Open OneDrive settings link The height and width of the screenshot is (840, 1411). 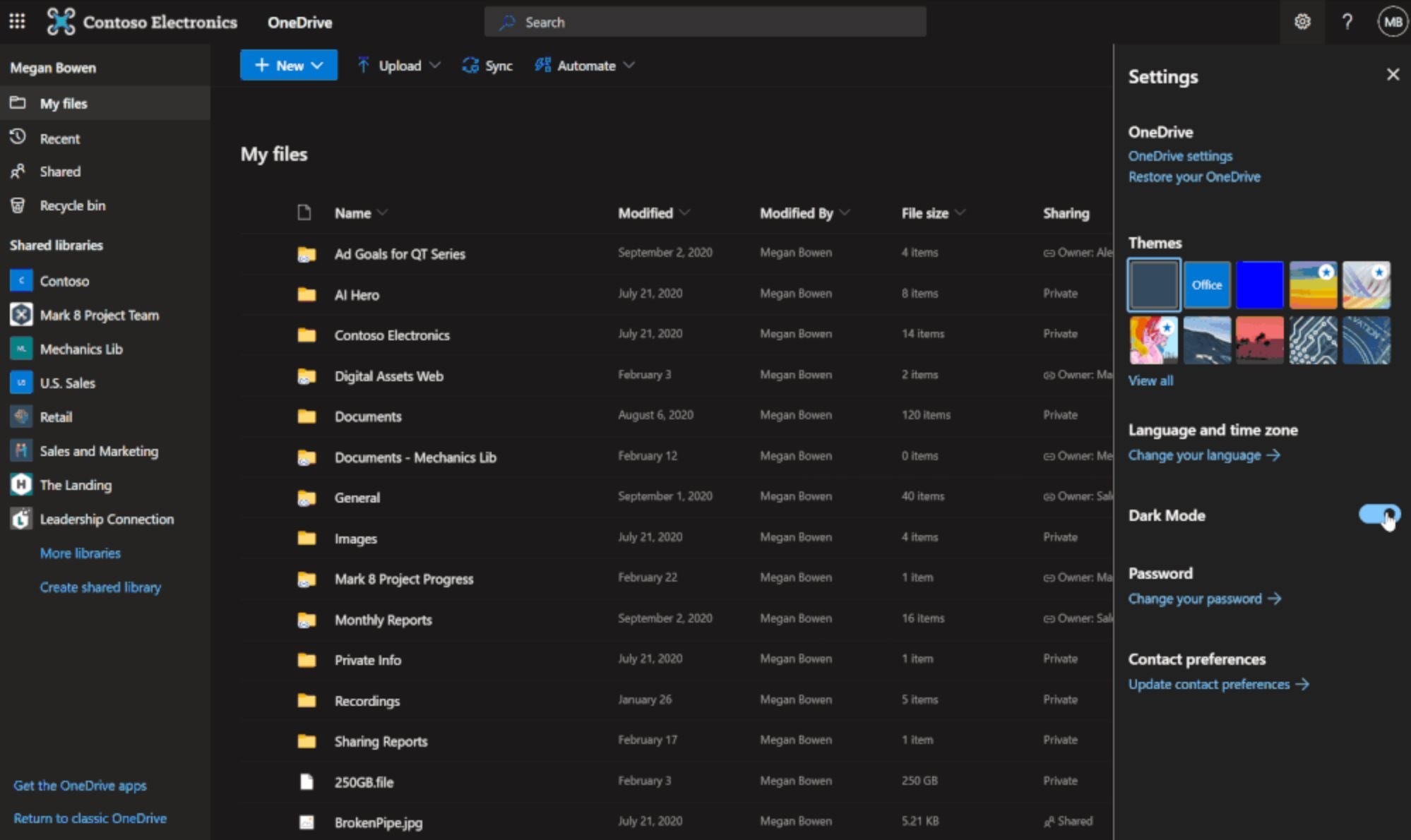pyautogui.click(x=1180, y=156)
